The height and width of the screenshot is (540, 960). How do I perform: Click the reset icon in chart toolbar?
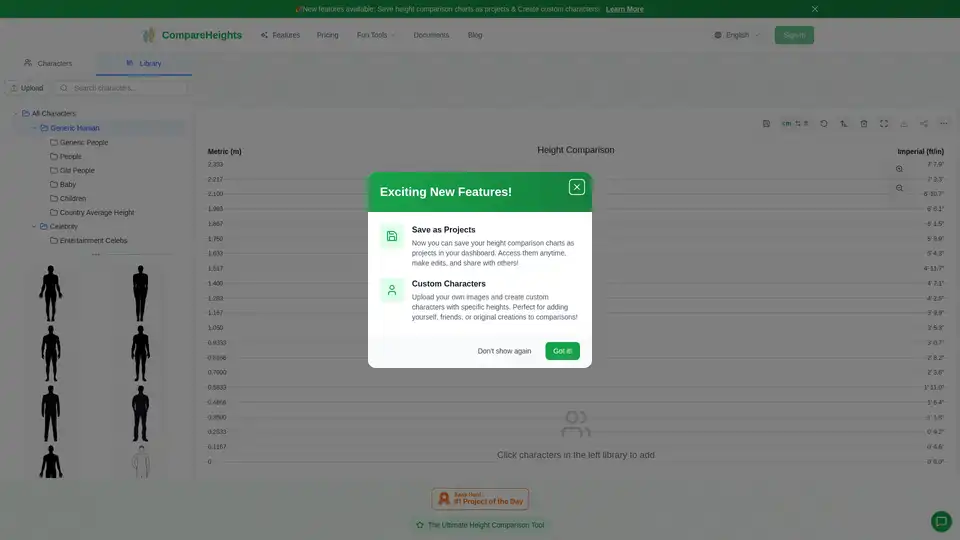(824, 124)
